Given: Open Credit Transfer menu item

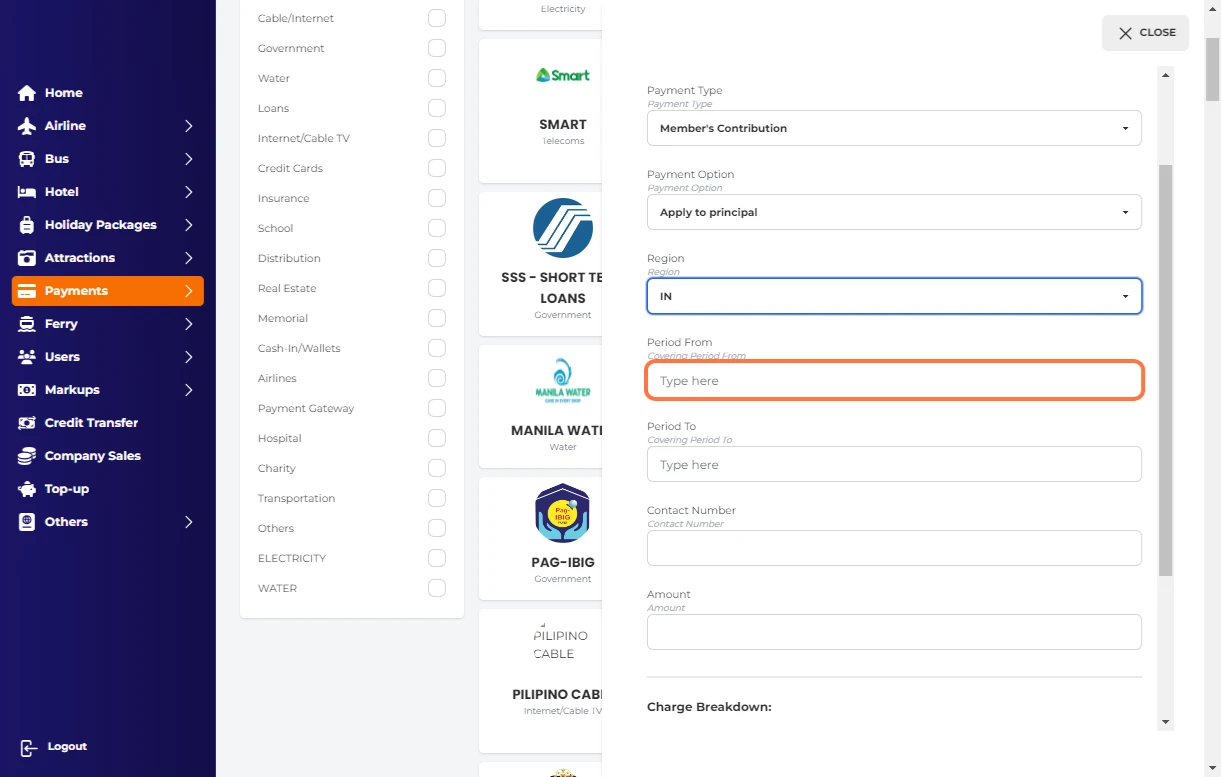Looking at the screenshot, I should point(91,423).
